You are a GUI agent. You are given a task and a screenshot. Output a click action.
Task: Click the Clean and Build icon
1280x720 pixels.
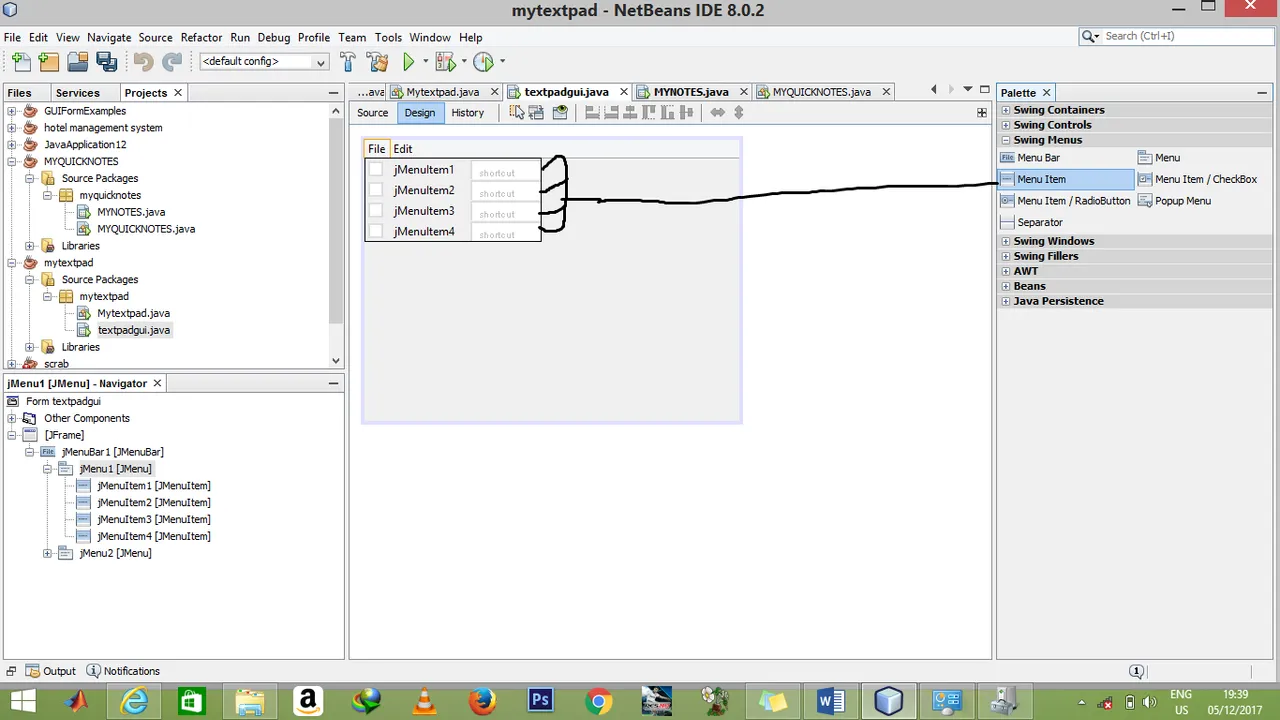click(378, 62)
